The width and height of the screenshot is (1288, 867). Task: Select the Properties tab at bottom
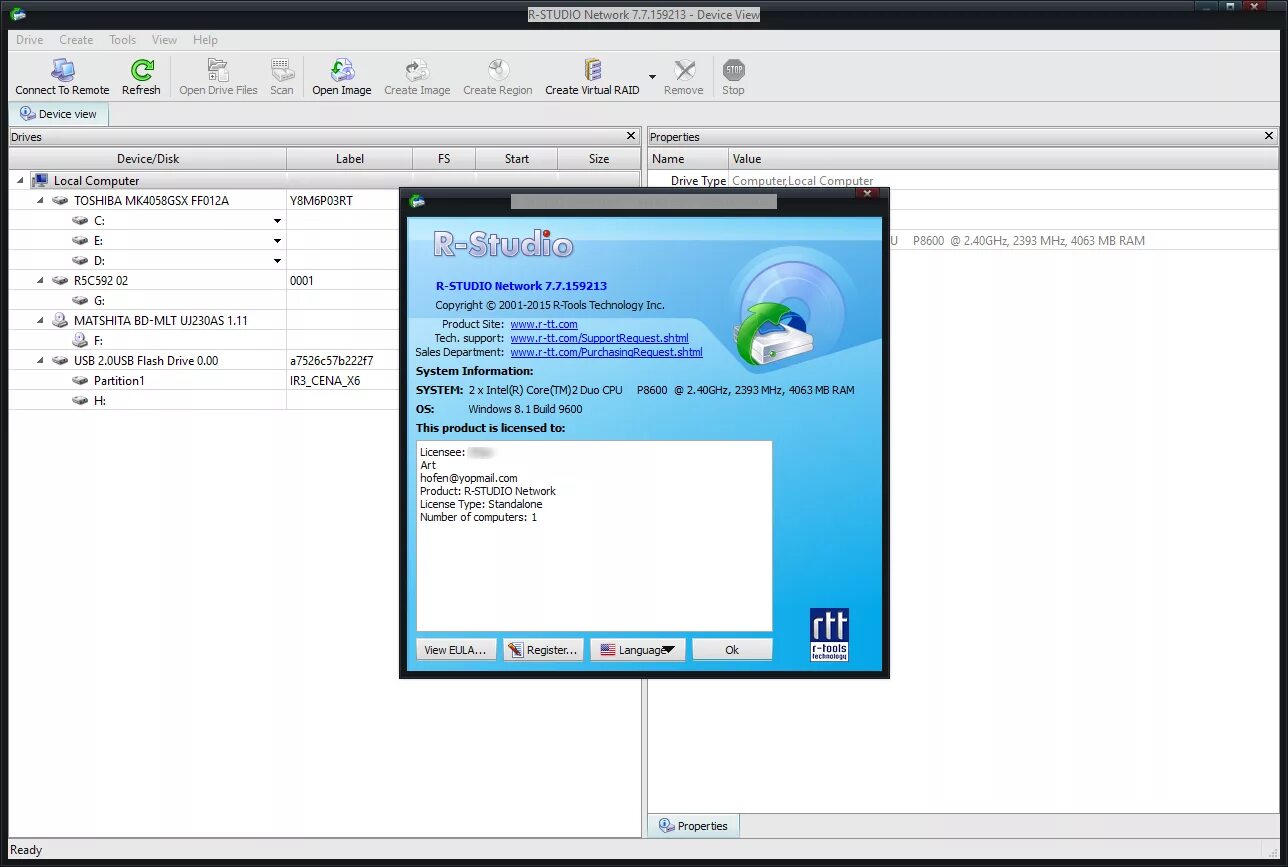[x=693, y=826]
